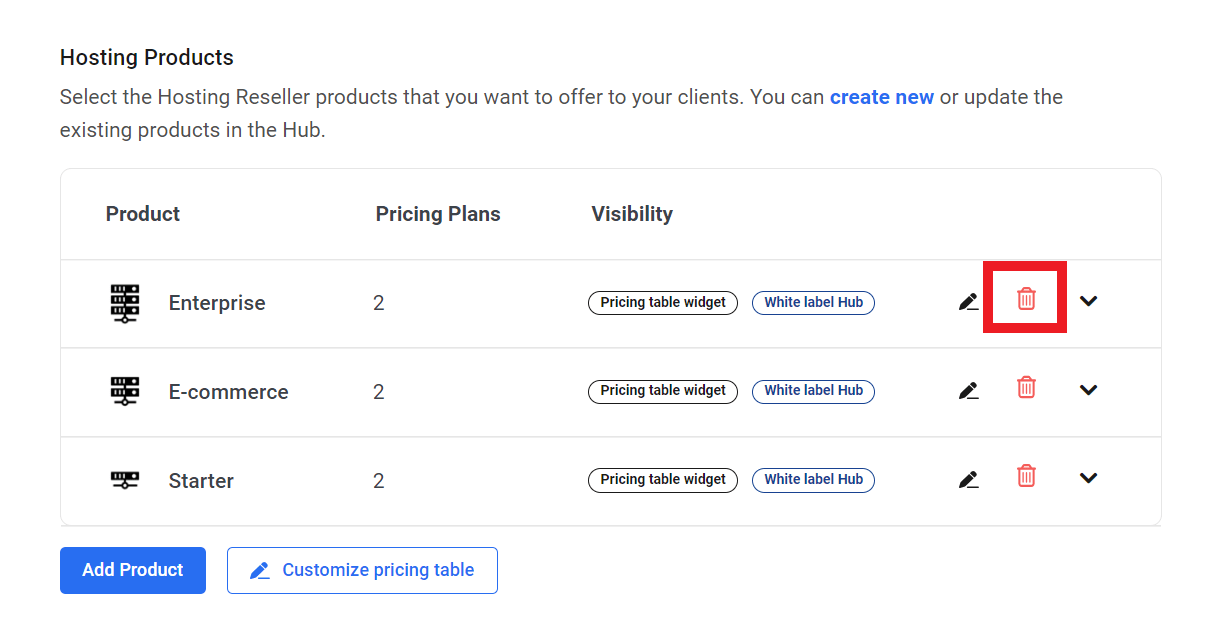The height and width of the screenshot is (640, 1220).
Task: Edit the Starter product with pencil icon
Action: pos(968,479)
